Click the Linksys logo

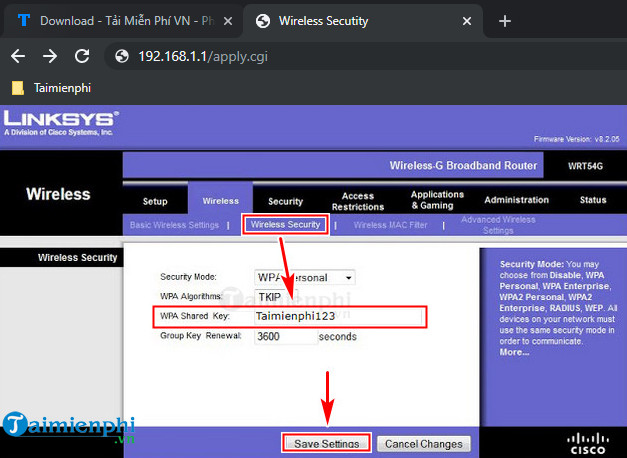click(61, 124)
